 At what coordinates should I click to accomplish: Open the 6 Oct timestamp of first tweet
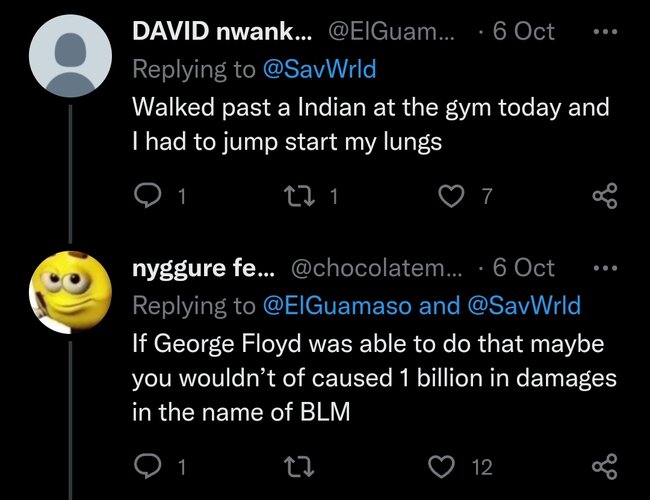tap(524, 32)
